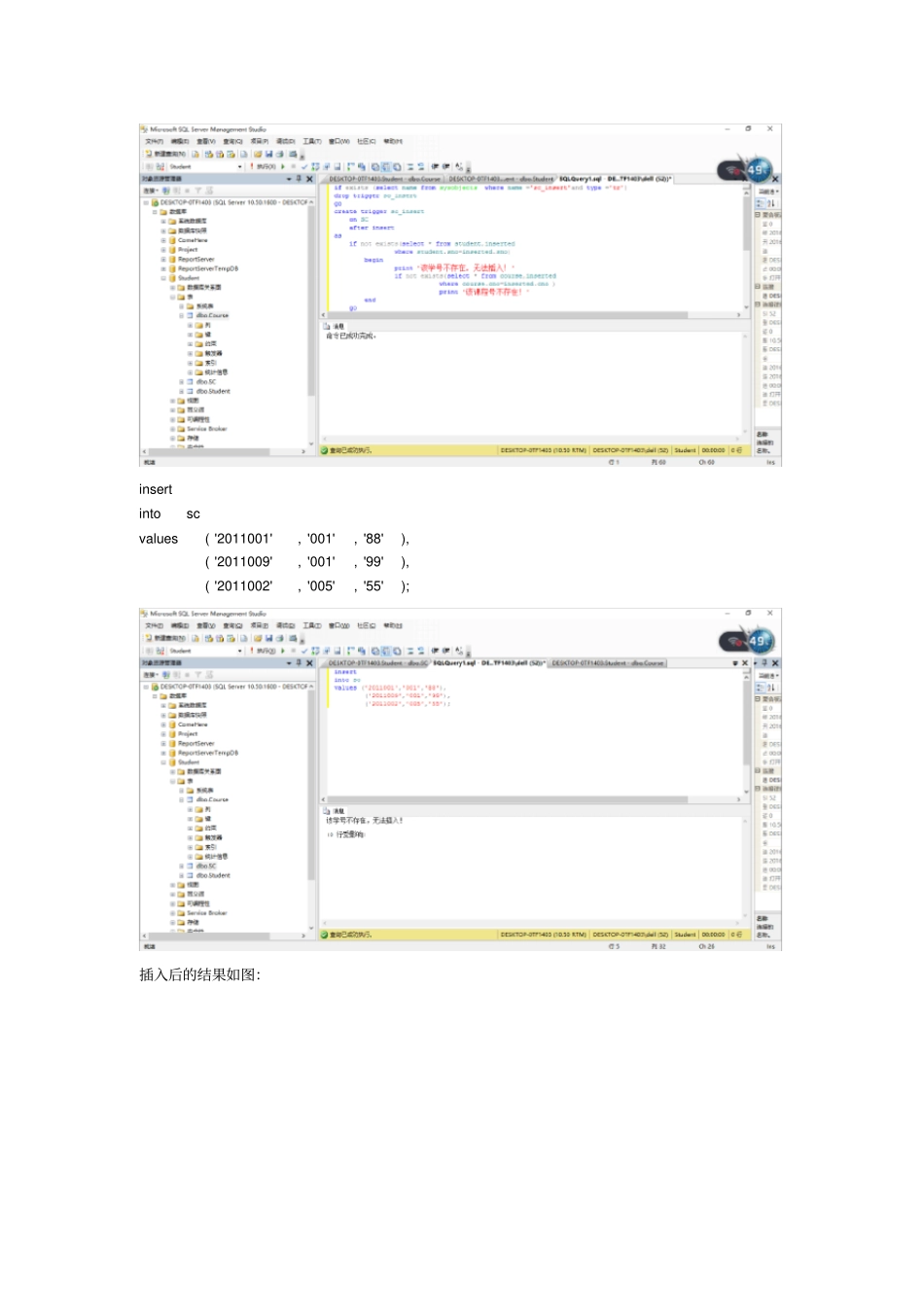Pin the upper Object Explorer panel with pushpin
Image resolution: width=924 pixels, height=1308 pixels.
299,179
